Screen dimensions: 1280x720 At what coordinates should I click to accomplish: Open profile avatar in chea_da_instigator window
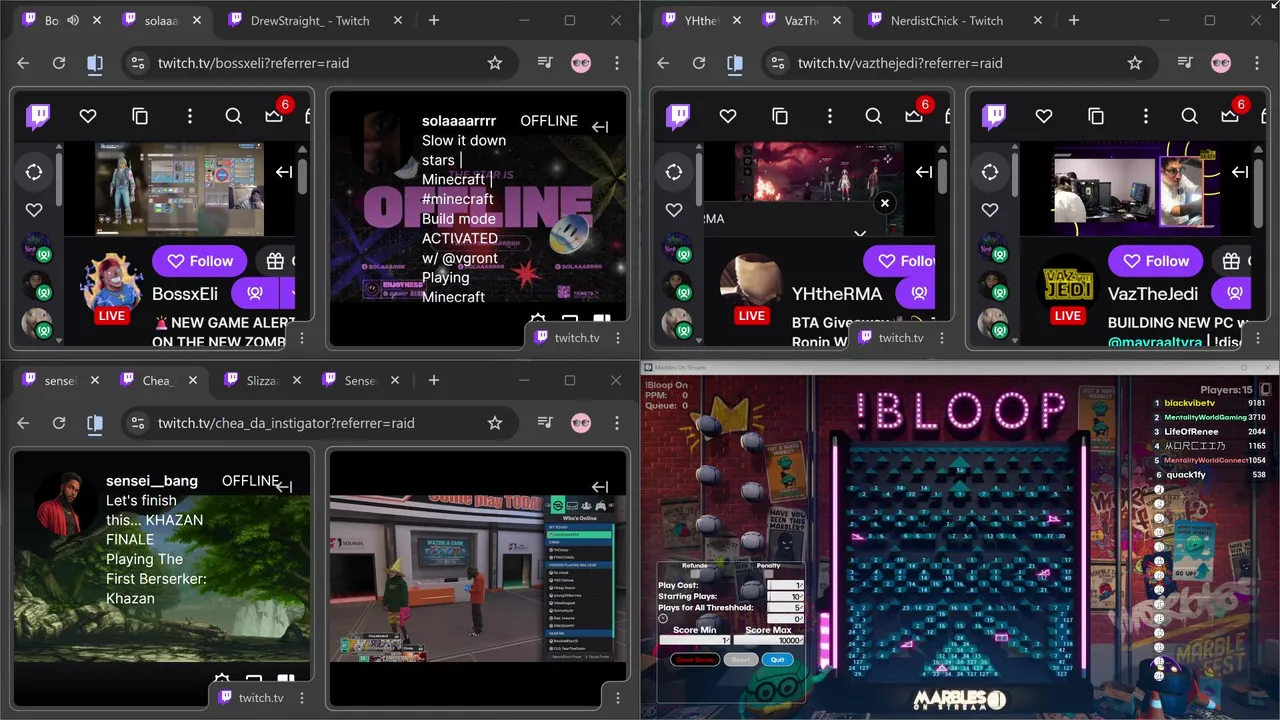pos(581,423)
